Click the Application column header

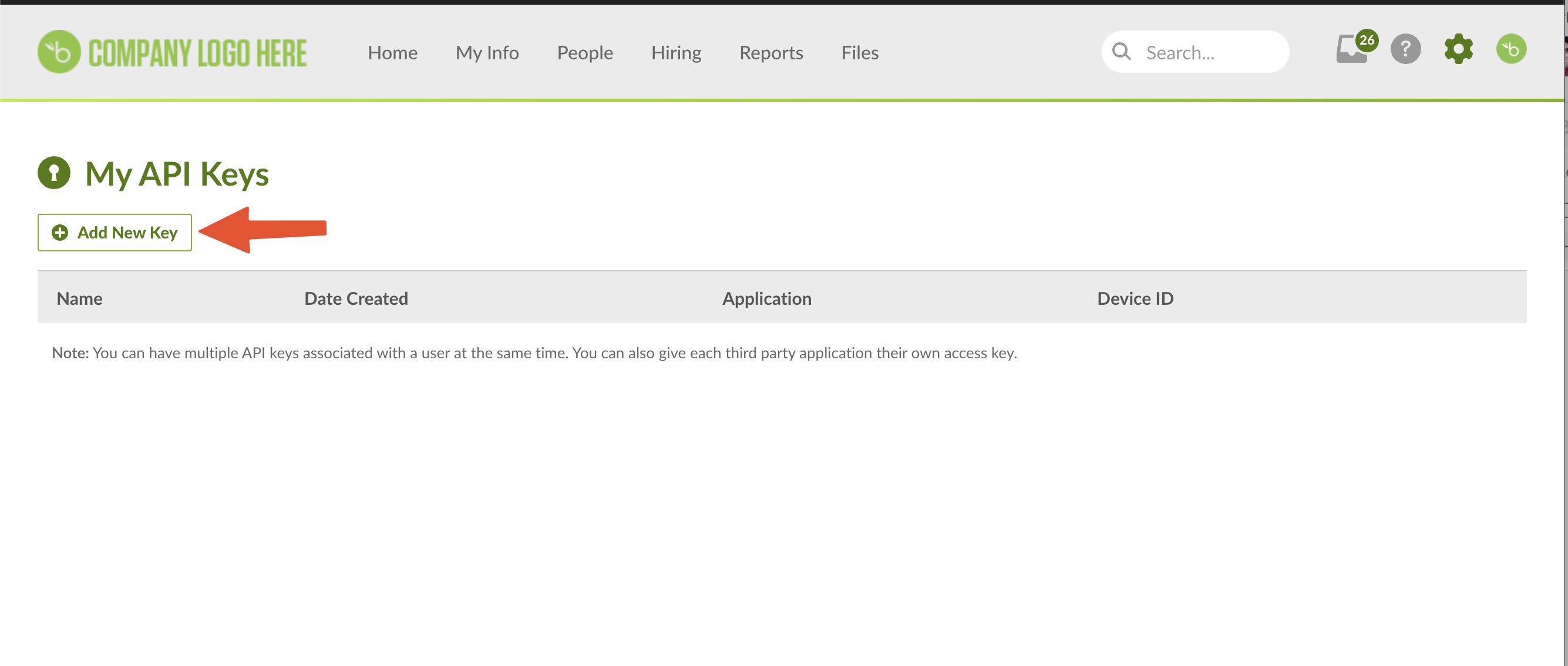[x=767, y=298]
